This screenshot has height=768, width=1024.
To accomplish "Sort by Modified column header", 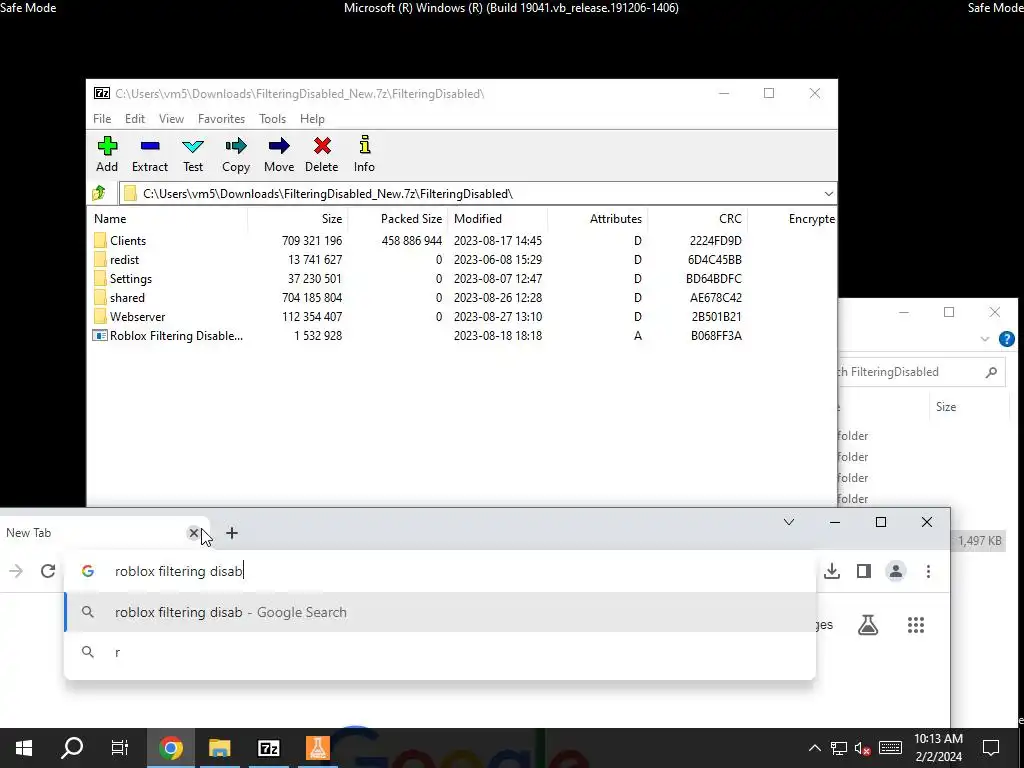I will [498, 219].
